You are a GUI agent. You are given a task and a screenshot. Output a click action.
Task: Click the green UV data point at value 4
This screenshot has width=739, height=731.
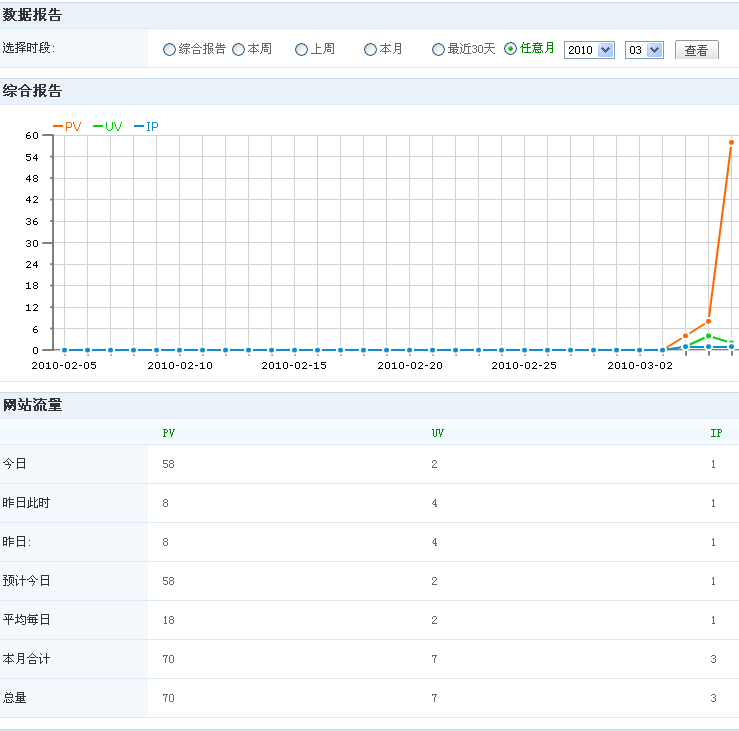coord(708,336)
